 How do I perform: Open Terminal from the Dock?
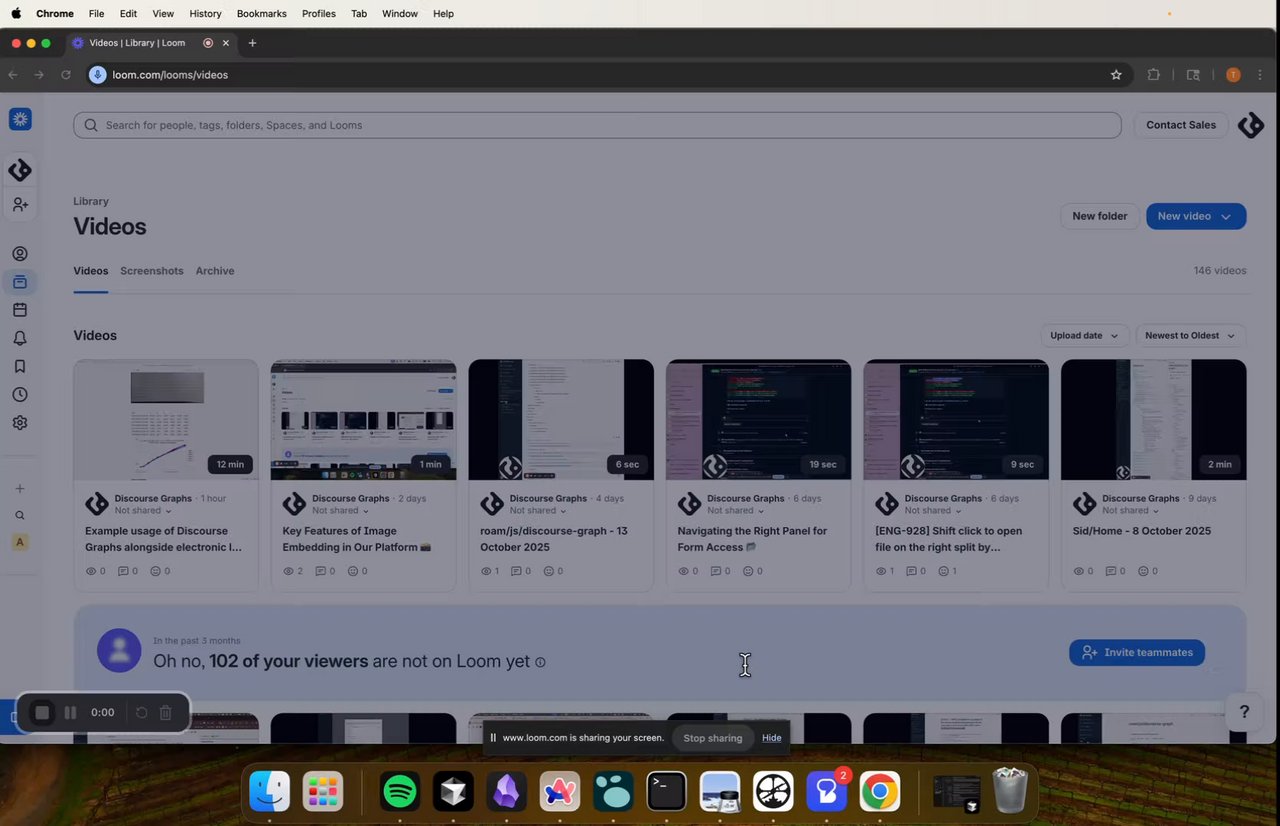click(666, 793)
